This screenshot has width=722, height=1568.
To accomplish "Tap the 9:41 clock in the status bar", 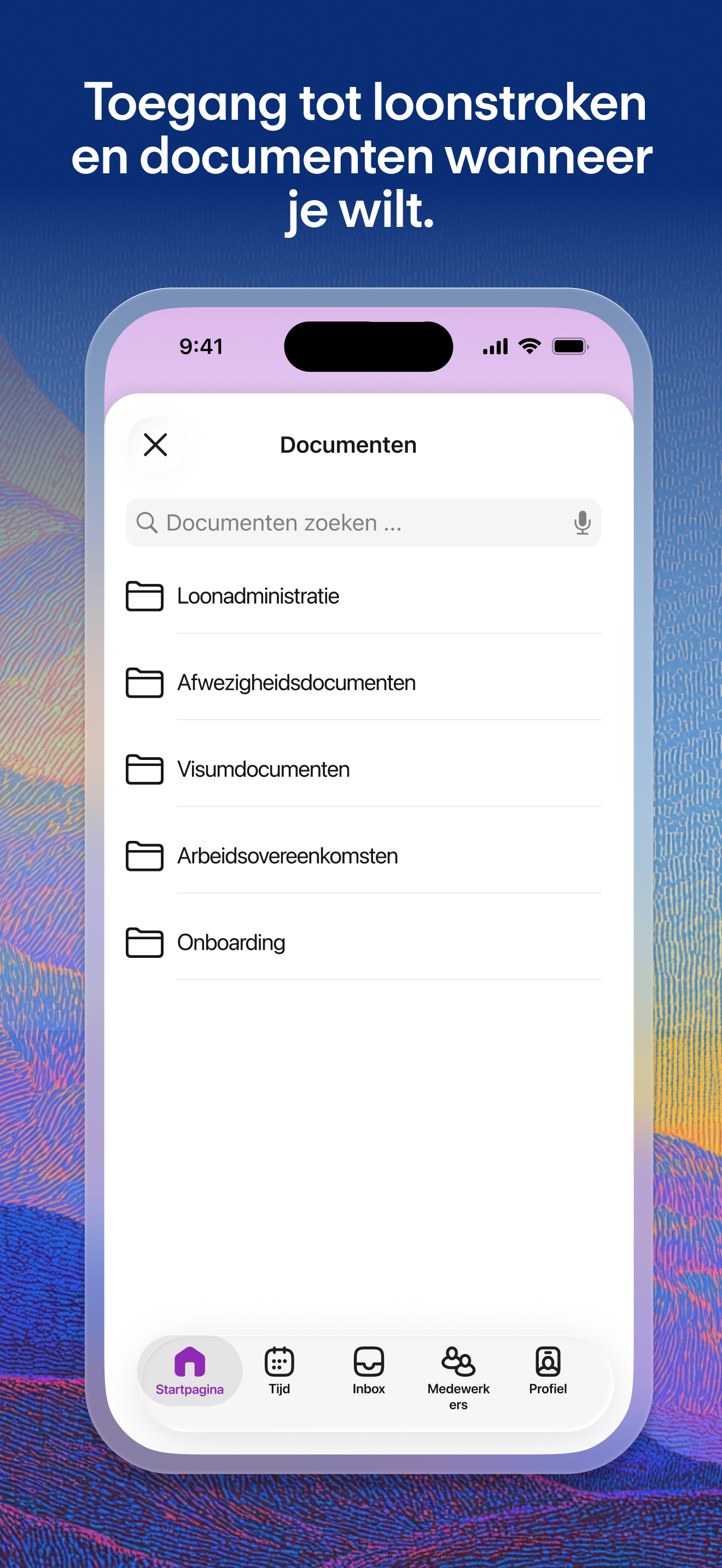I will coord(201,346).
